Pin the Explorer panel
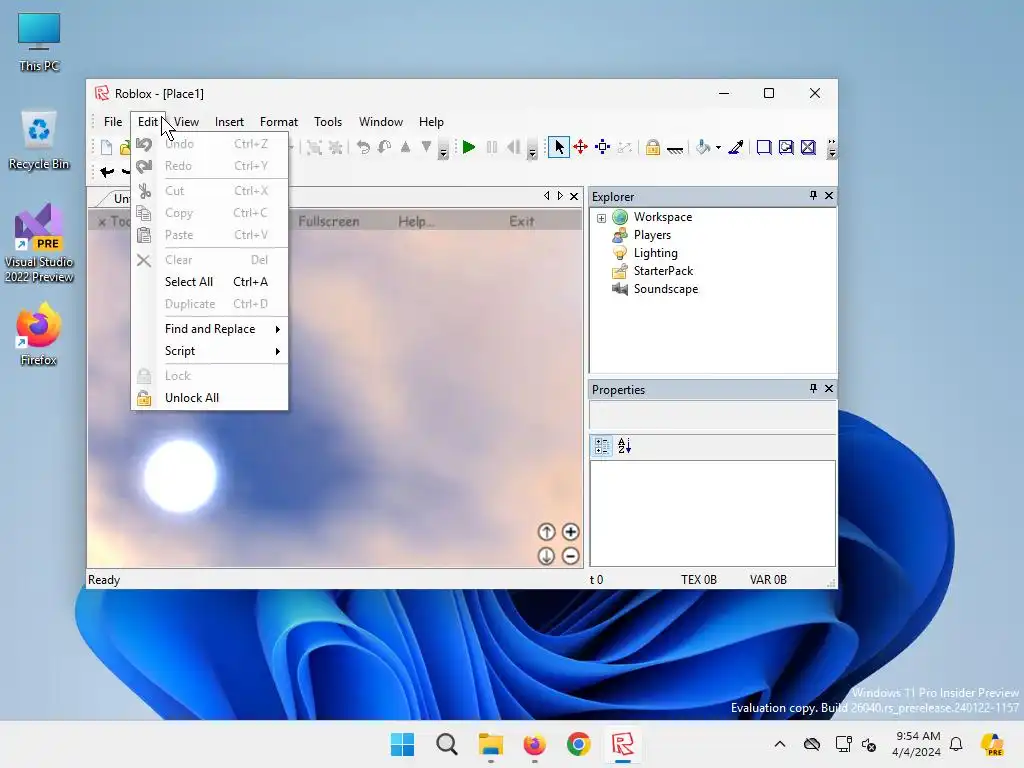This screenshot has height=768, width=1024. 813,196
